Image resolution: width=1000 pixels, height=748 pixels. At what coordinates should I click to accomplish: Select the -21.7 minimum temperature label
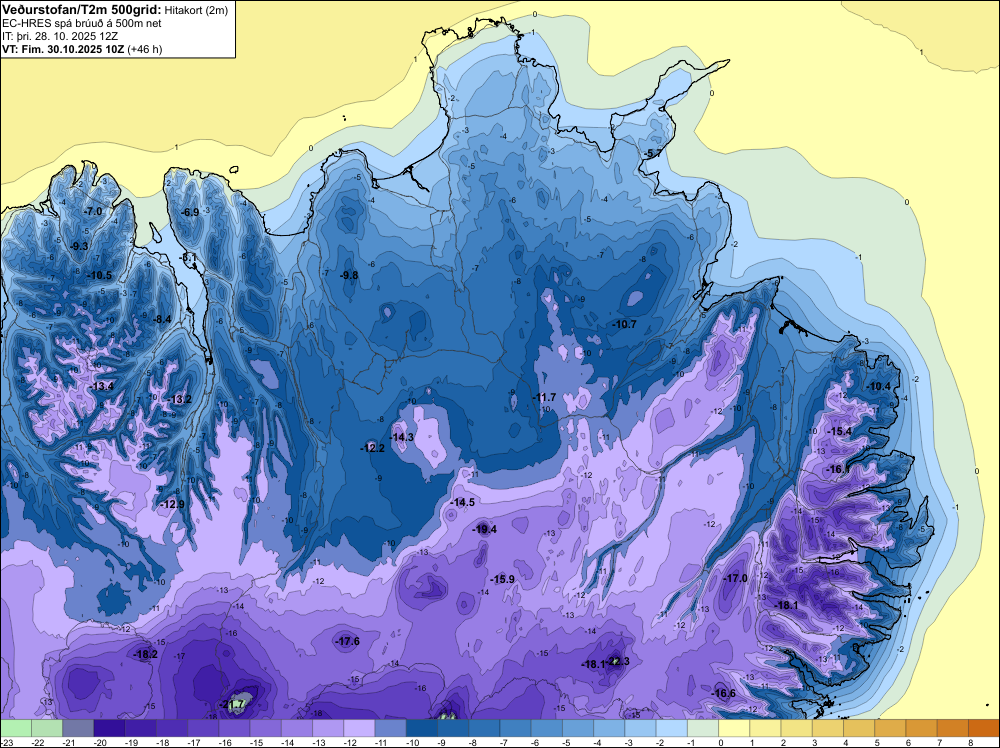click(233, 705)
